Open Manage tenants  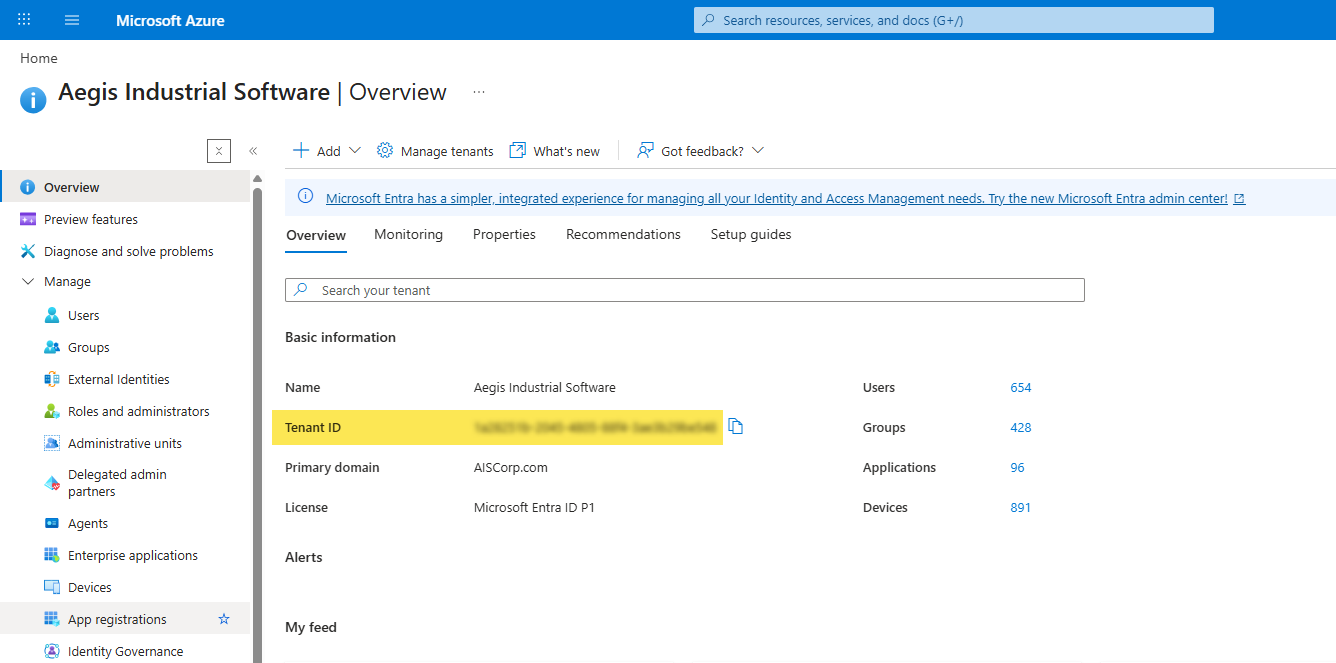pyautogui.click(x=447, y=152)
